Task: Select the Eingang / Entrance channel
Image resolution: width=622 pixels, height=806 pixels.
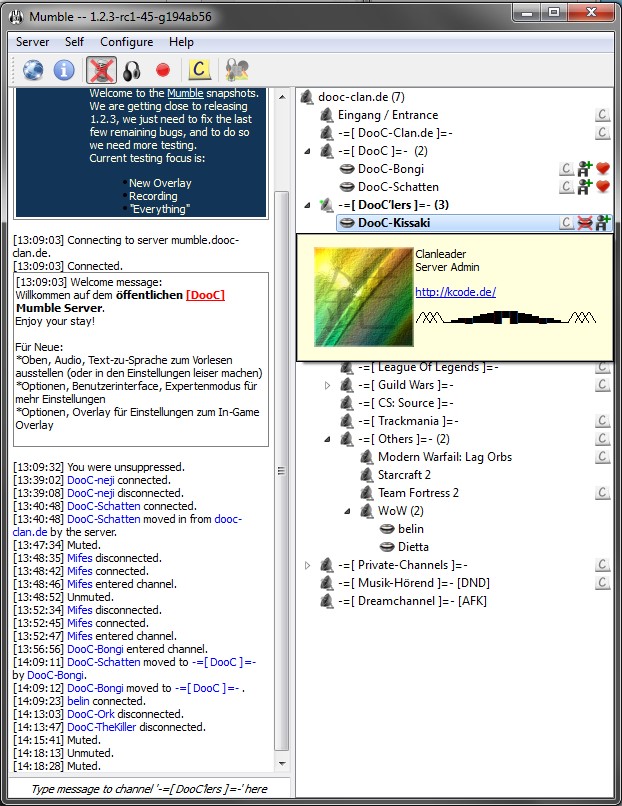Action: pyautogui.click(x=388, y=115)
